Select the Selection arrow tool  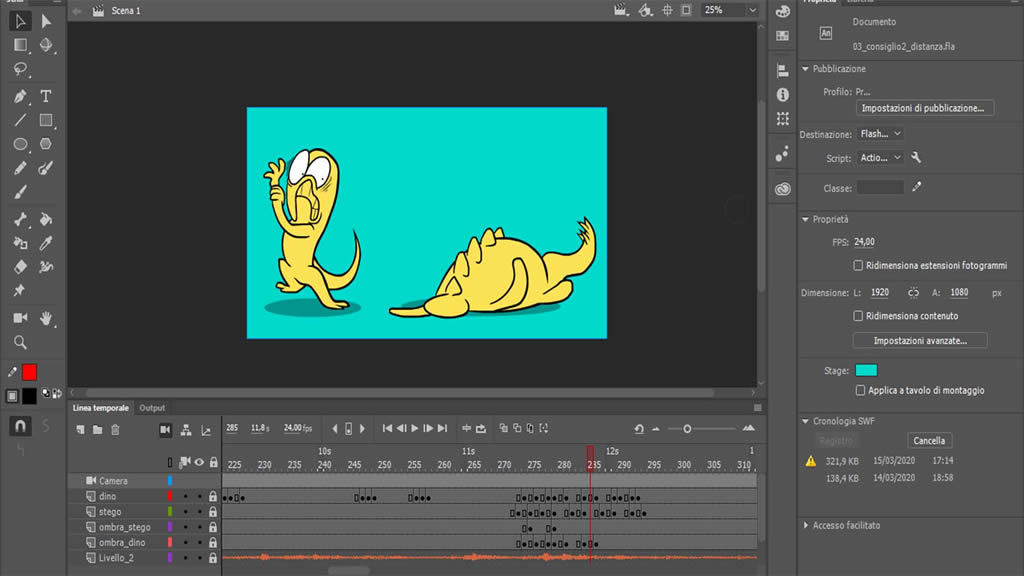(20, 21)
